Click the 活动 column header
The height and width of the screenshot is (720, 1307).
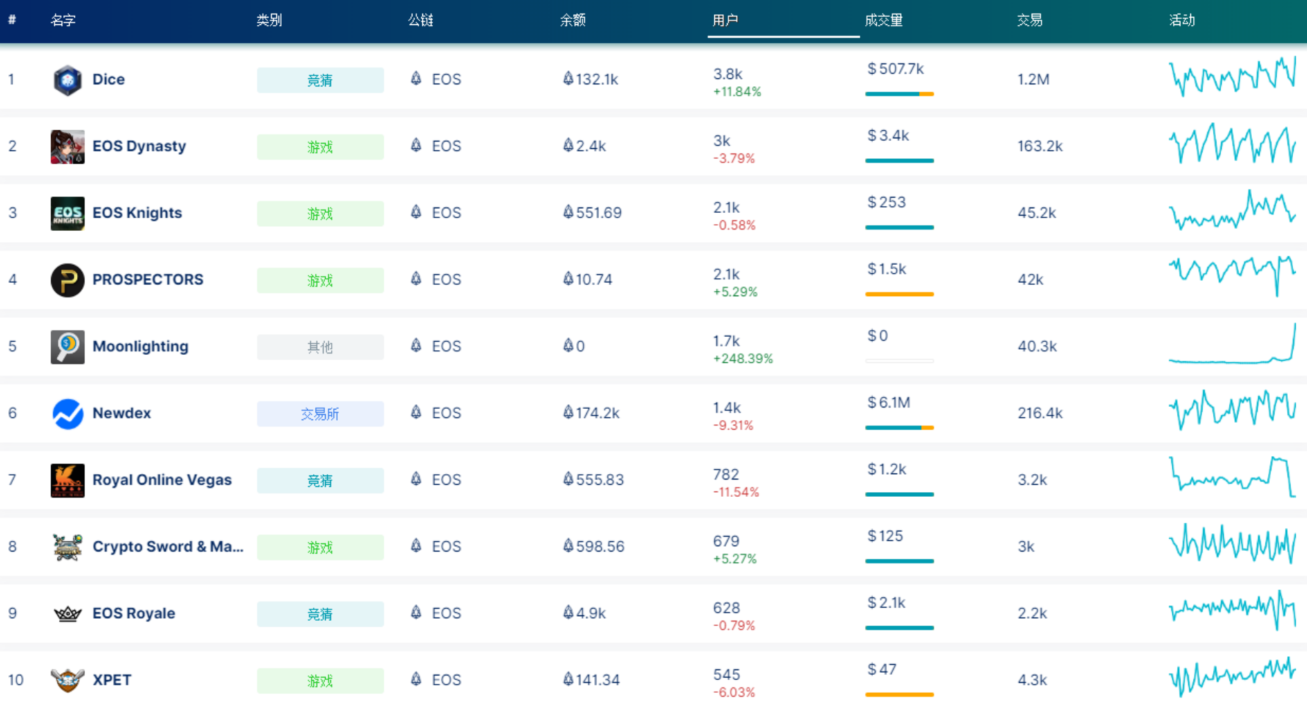click(x=1182, y=20)
